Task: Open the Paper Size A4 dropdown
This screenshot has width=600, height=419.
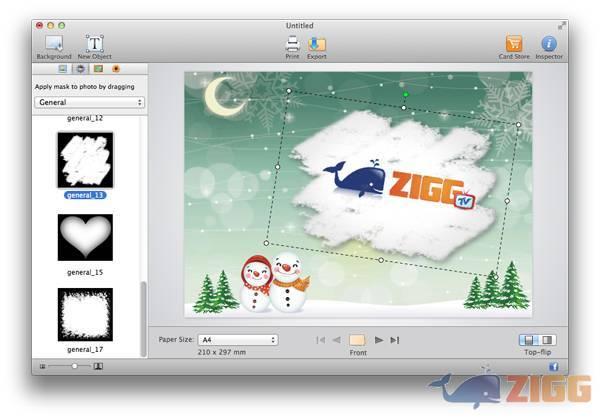Action: point(237,340)
